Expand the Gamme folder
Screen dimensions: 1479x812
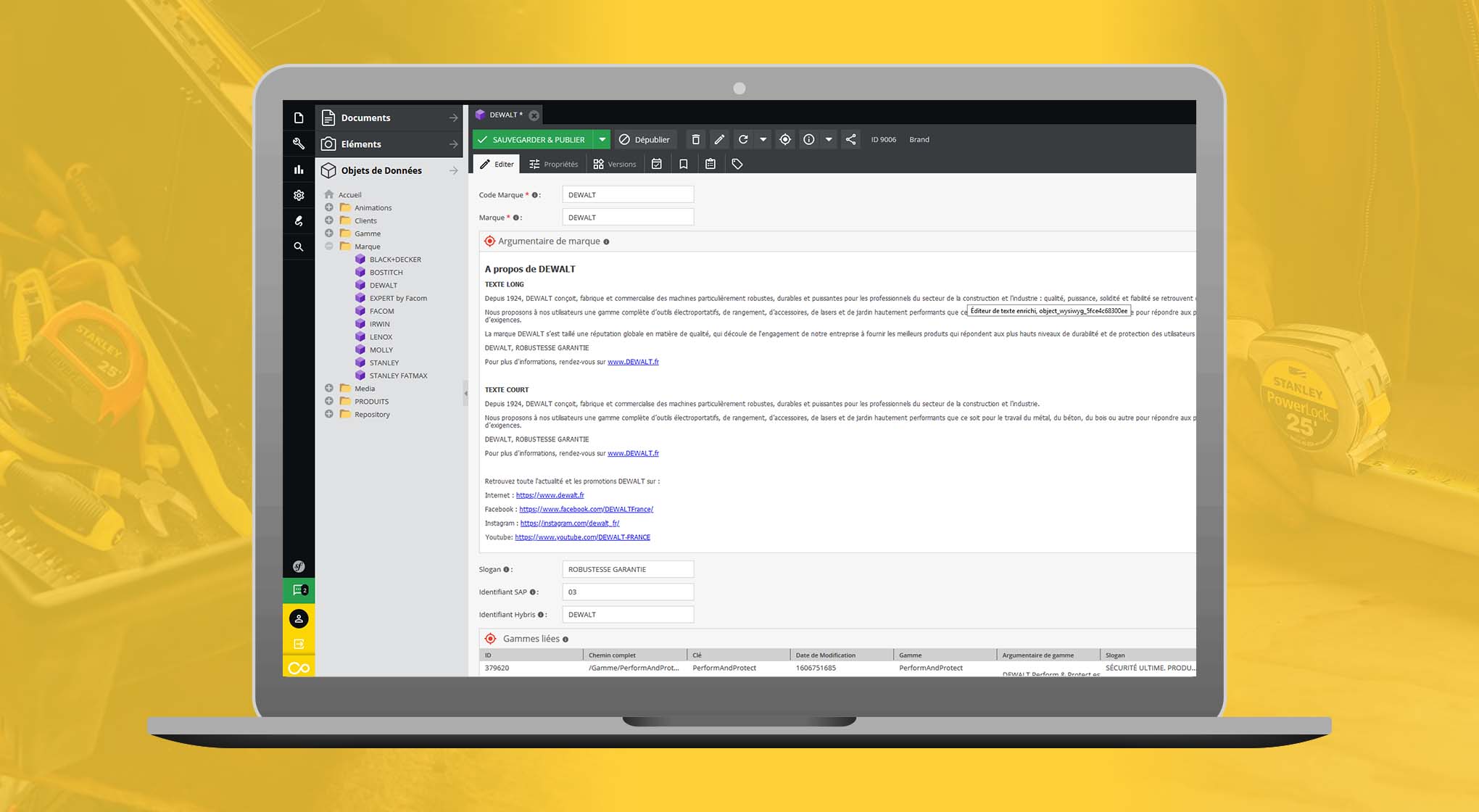[x=329, y=233]
